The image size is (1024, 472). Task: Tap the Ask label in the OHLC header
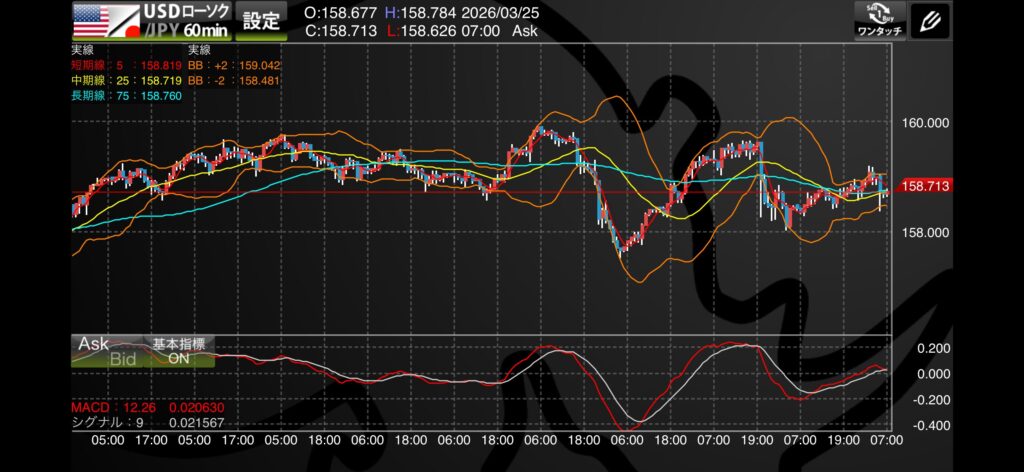point(524,31)
